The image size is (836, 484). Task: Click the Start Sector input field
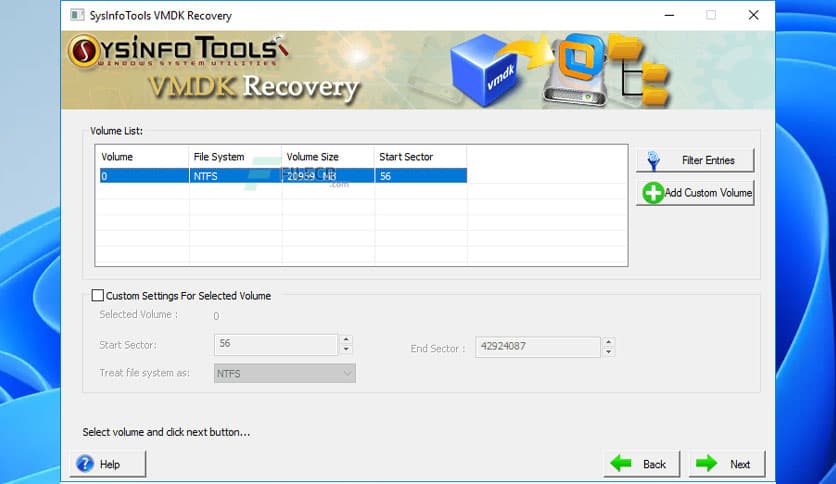pyautogui.click(x=276, y=344)
